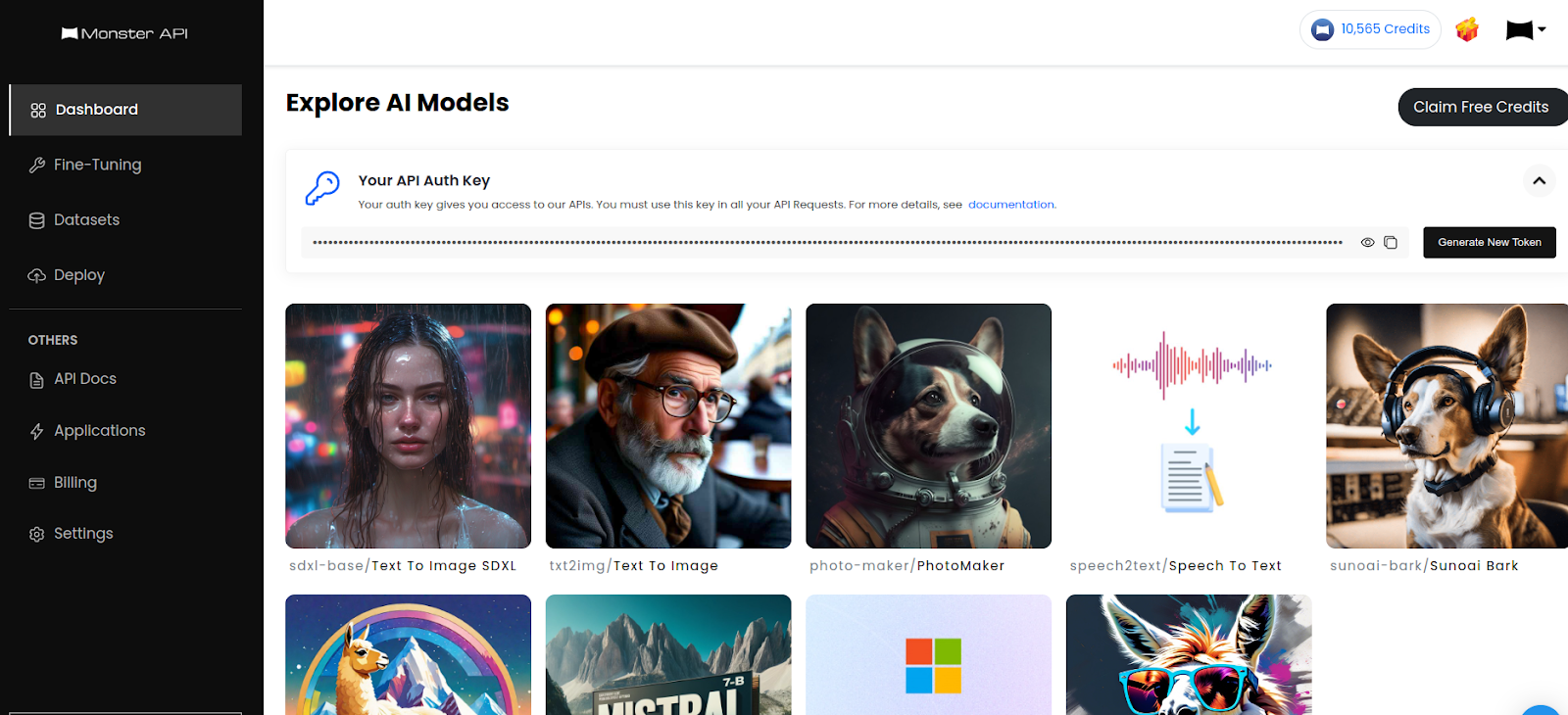Open the PhotoMaker astronaut dog thumbnail

tap(929, 426)
